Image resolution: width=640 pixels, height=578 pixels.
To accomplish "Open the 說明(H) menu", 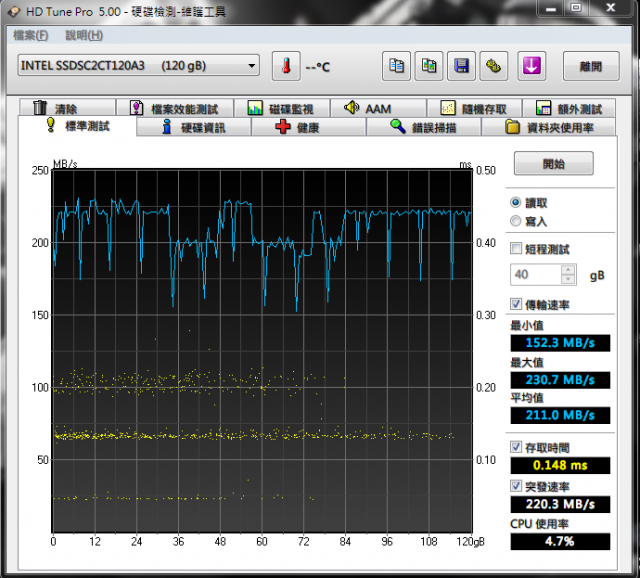I will 84,36.
